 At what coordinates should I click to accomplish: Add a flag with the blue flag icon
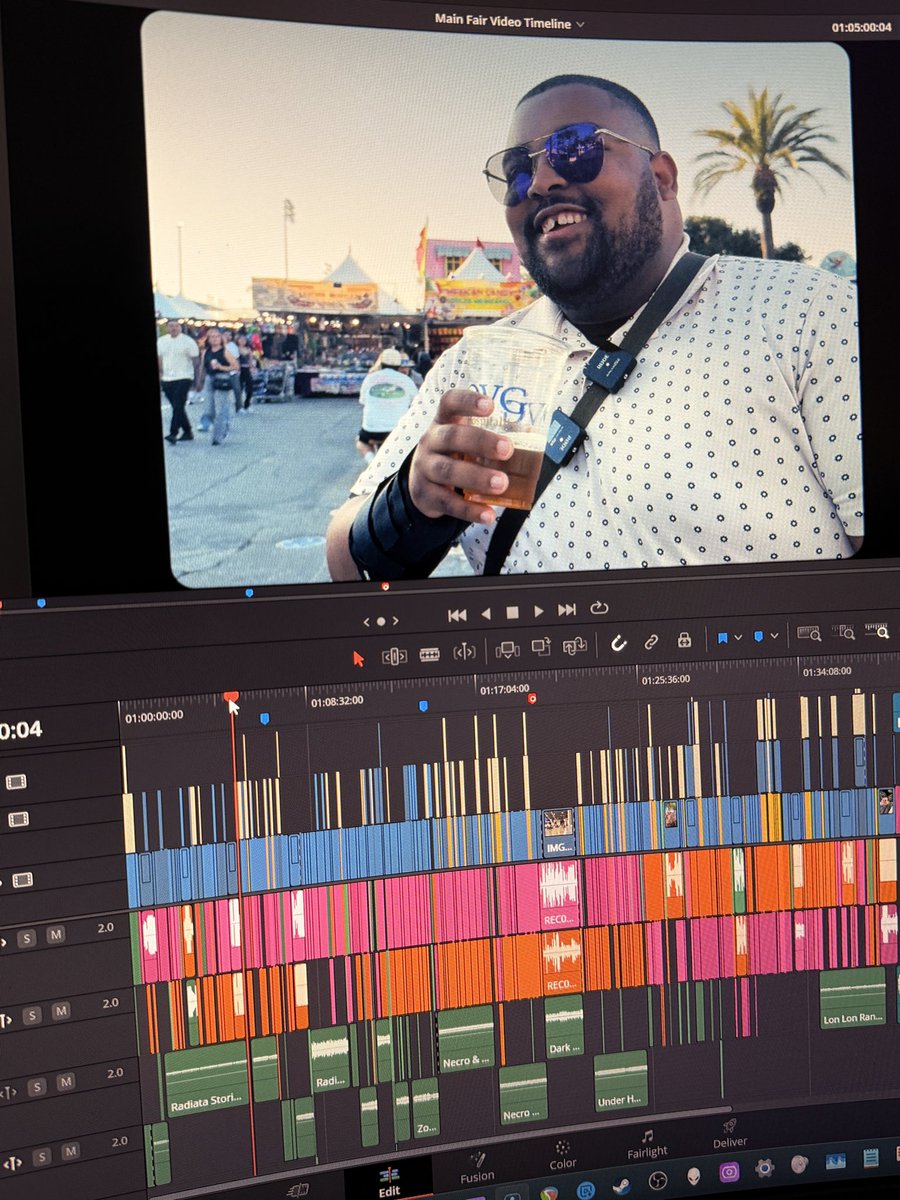click(722, 637)
